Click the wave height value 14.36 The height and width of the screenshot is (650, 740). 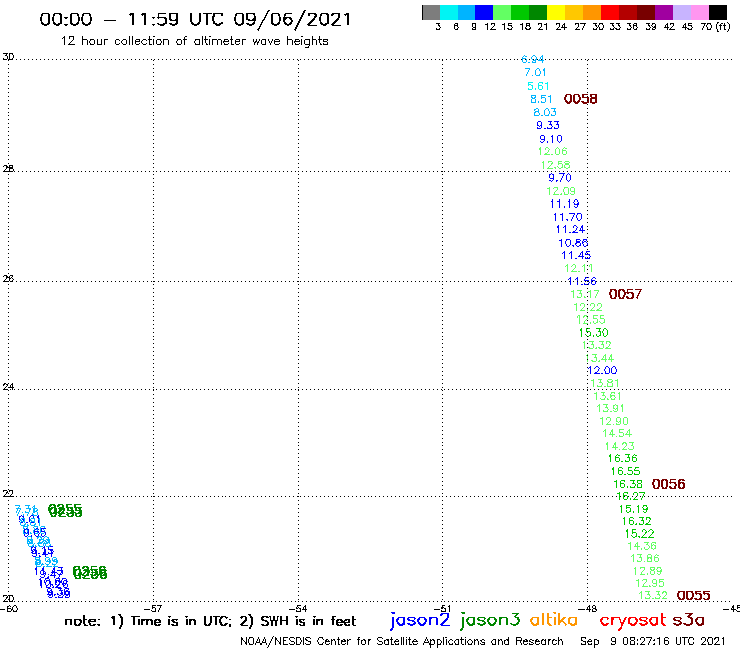point(642,546)
